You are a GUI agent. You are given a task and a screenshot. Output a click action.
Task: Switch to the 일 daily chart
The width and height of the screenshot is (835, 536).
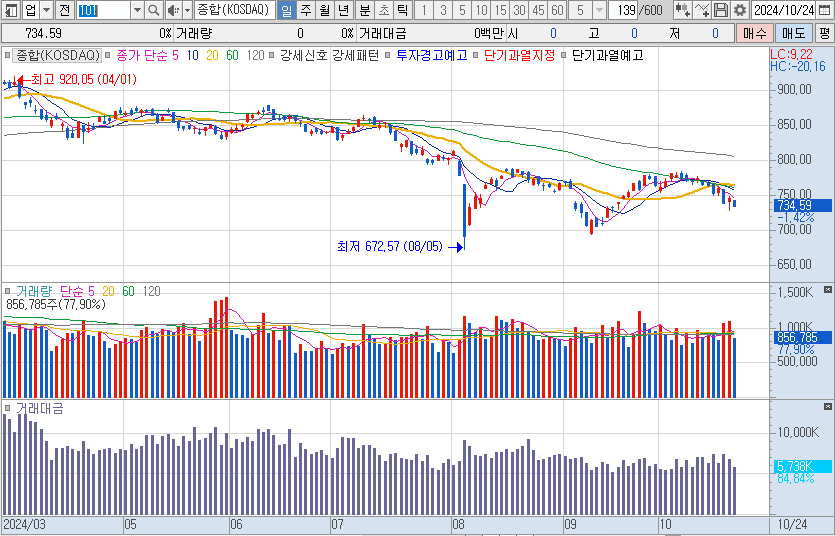click(287, 10)
